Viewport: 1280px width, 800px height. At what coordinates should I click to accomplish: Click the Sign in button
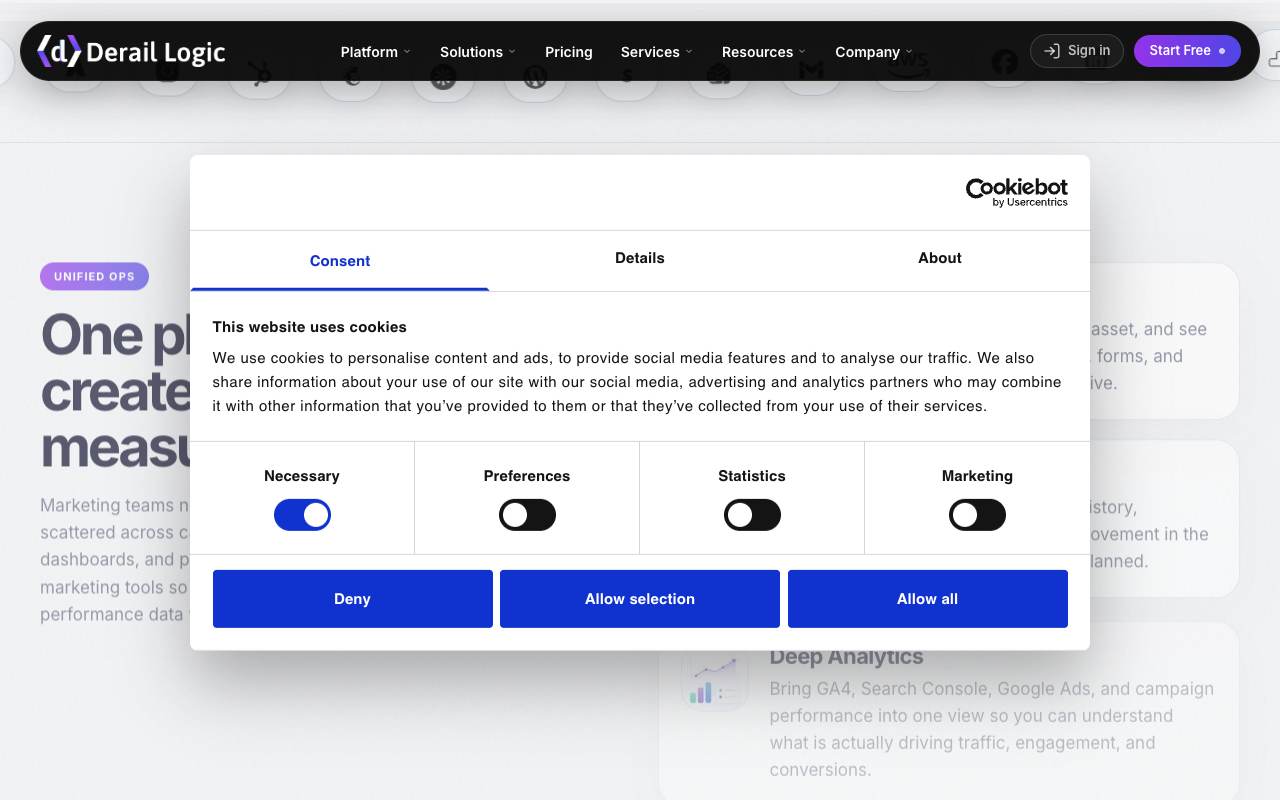(x=1077, y=51)
